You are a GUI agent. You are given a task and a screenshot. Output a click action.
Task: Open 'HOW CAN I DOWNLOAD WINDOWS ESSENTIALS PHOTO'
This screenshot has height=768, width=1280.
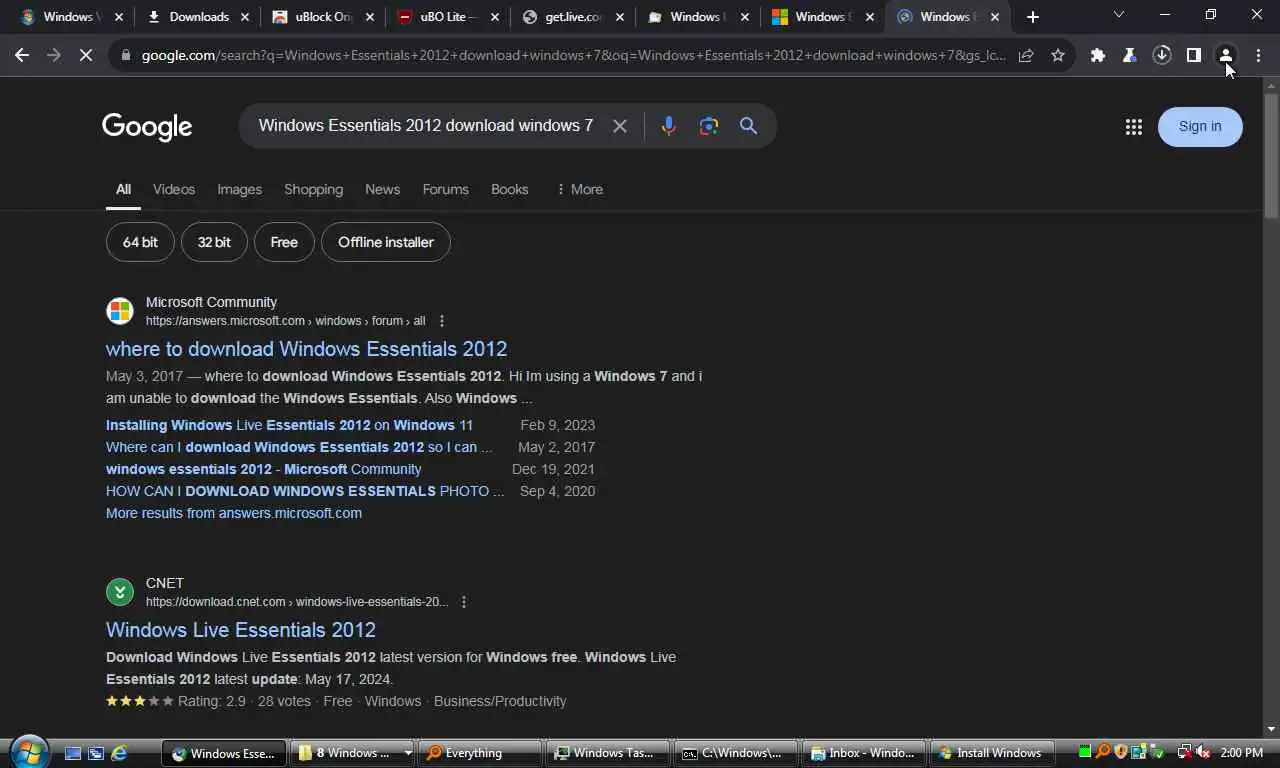305,491
